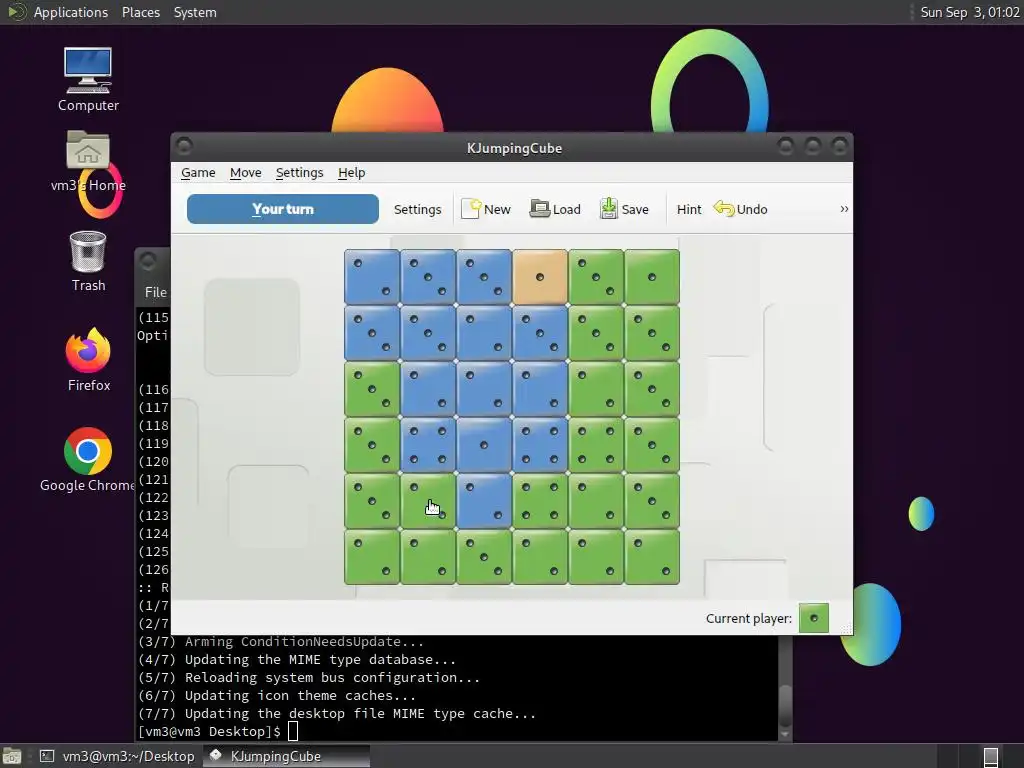Open the Computer desktop icon
The height and width of the screenshot is (768, 1024).
[88, 80]
